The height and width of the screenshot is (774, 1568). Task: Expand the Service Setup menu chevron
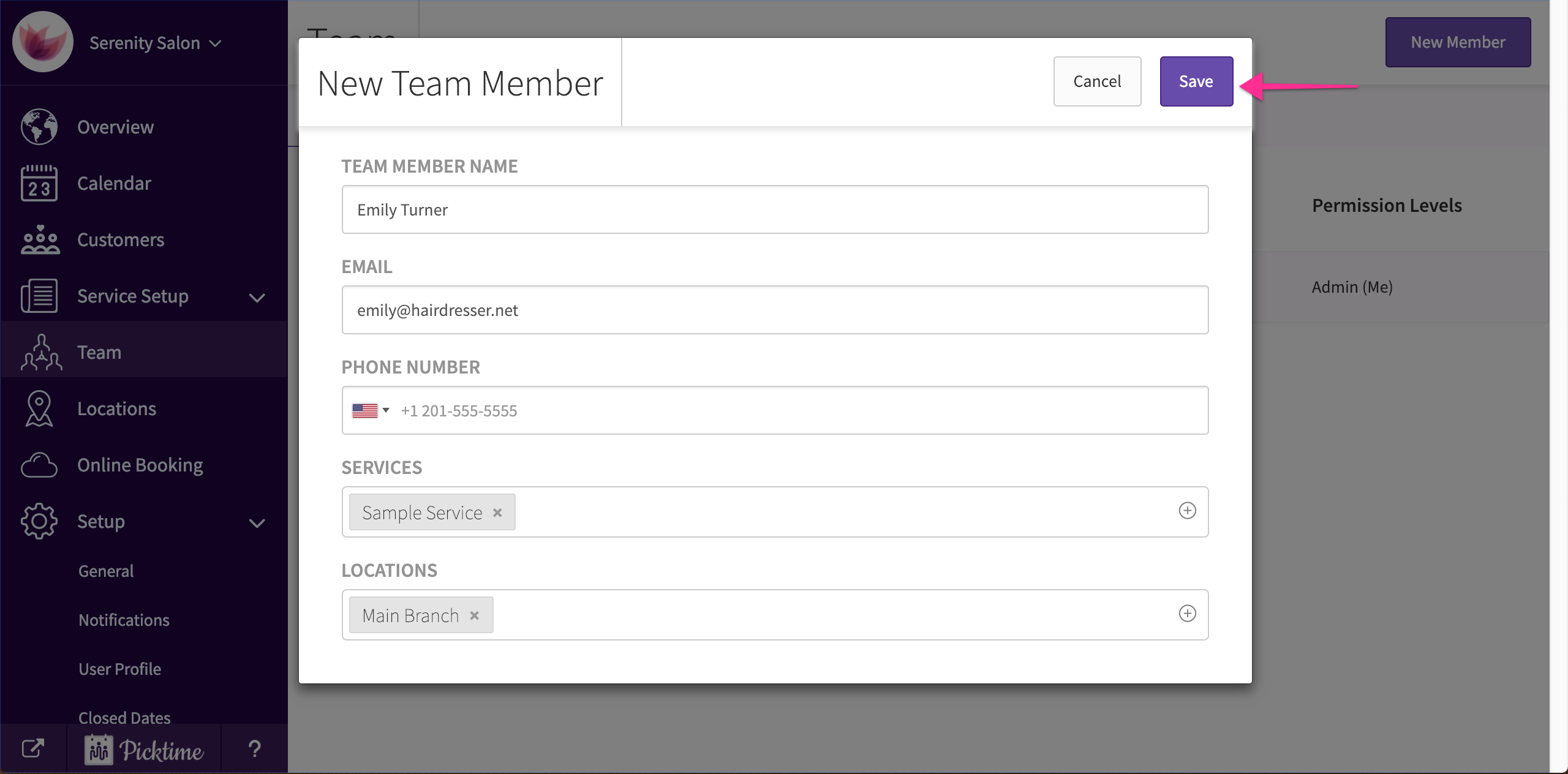tap(257, 298)
